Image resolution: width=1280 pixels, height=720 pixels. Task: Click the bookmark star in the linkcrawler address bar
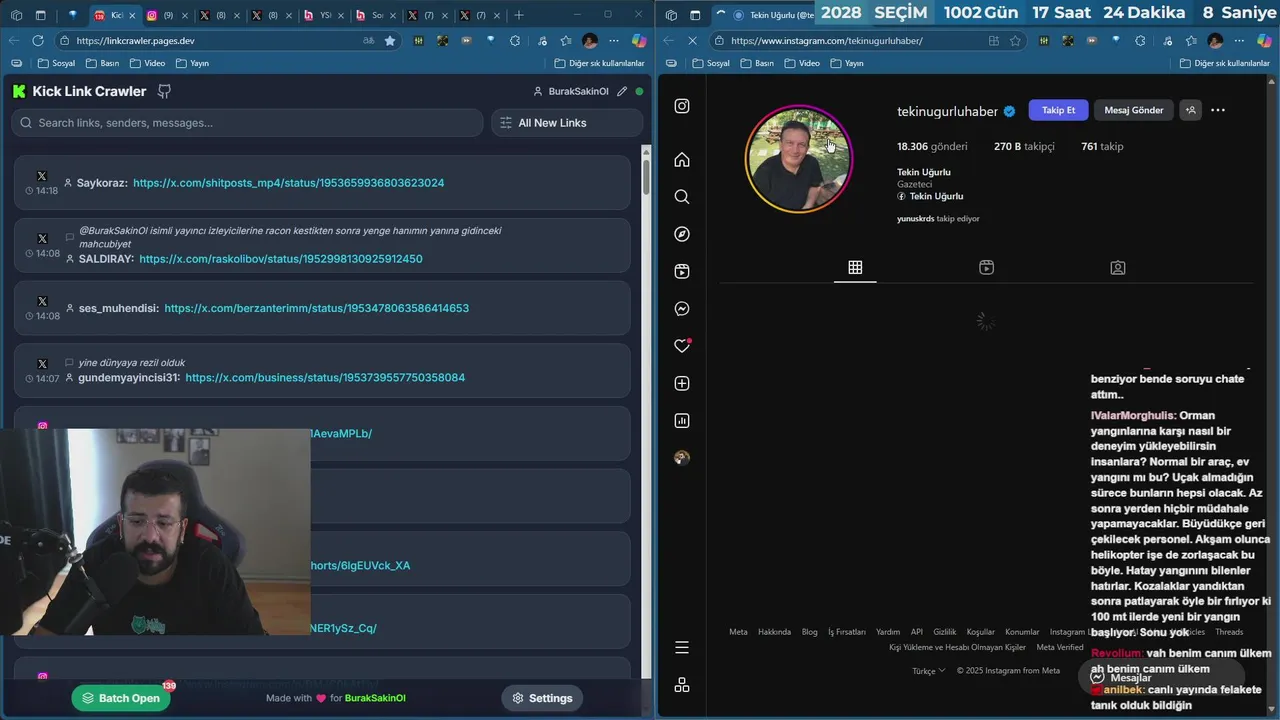pos(390,41)
